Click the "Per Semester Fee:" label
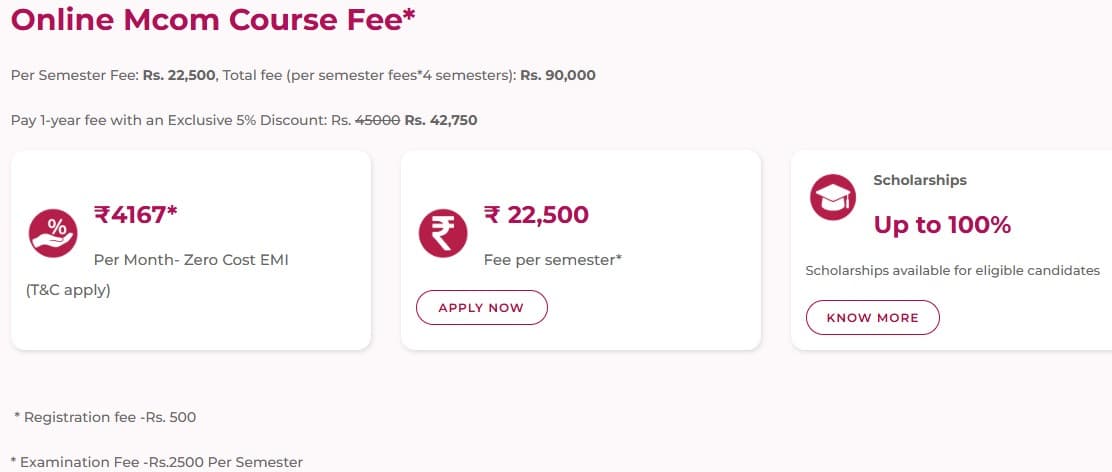 click(75, 75)
